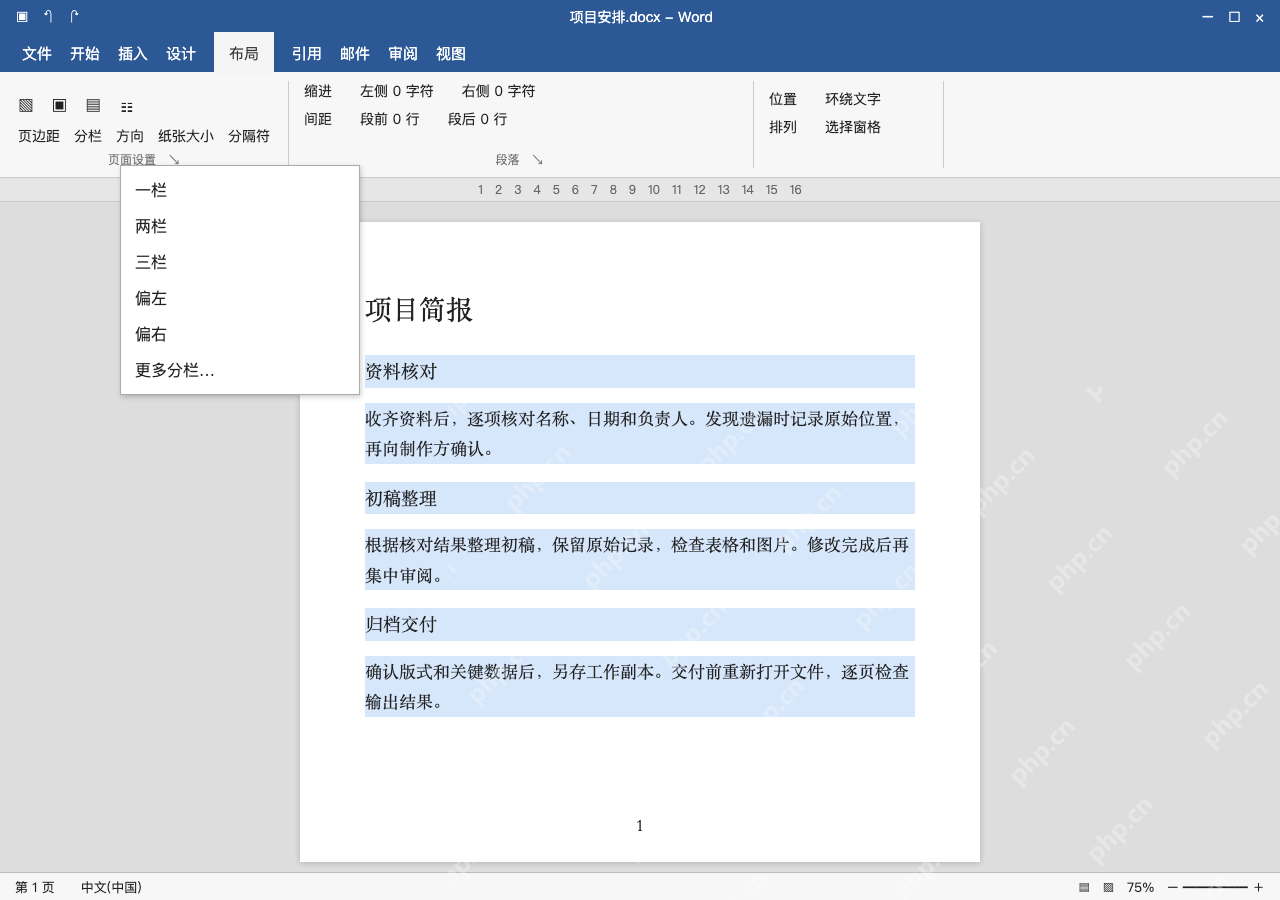Open the 页边距 margins dropdown
1280x900 pixels.
39,136
